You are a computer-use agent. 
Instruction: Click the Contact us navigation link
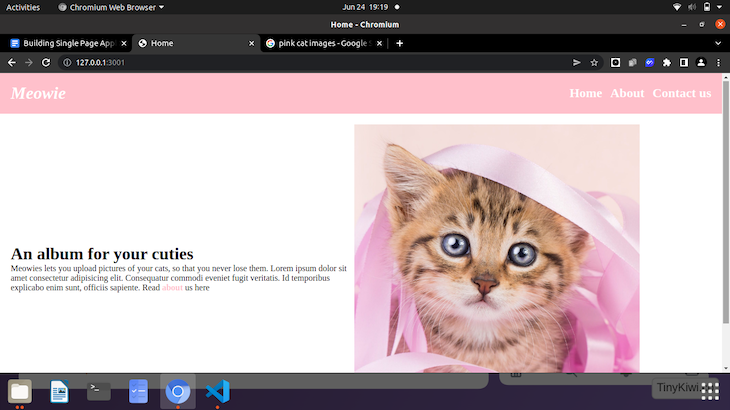(x=682, y=93)
